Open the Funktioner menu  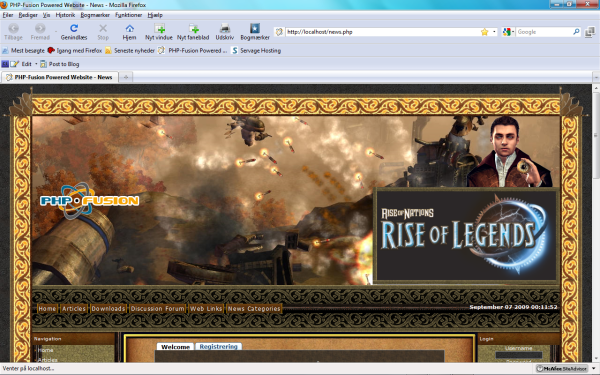pos(129,15)
